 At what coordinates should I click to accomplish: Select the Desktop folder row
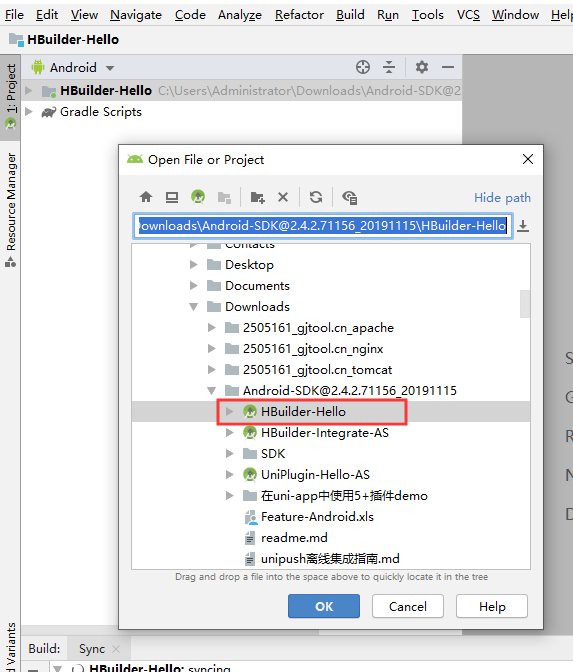pyautogui.click(x=331, y=264)
